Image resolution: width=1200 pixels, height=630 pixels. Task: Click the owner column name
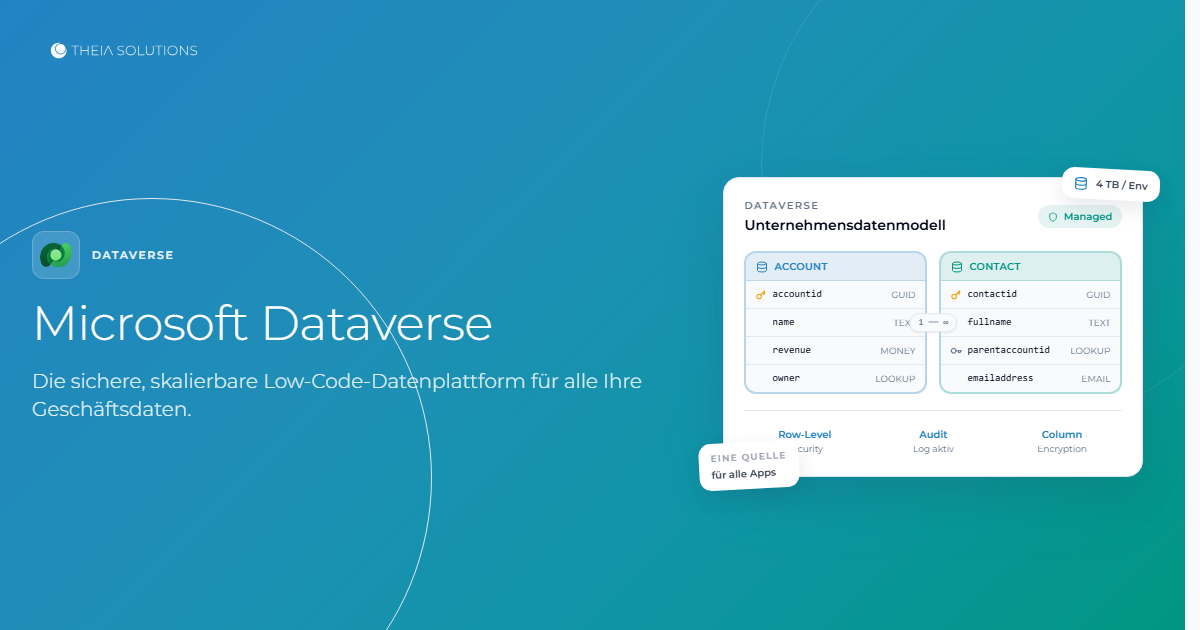coord(786,378)
